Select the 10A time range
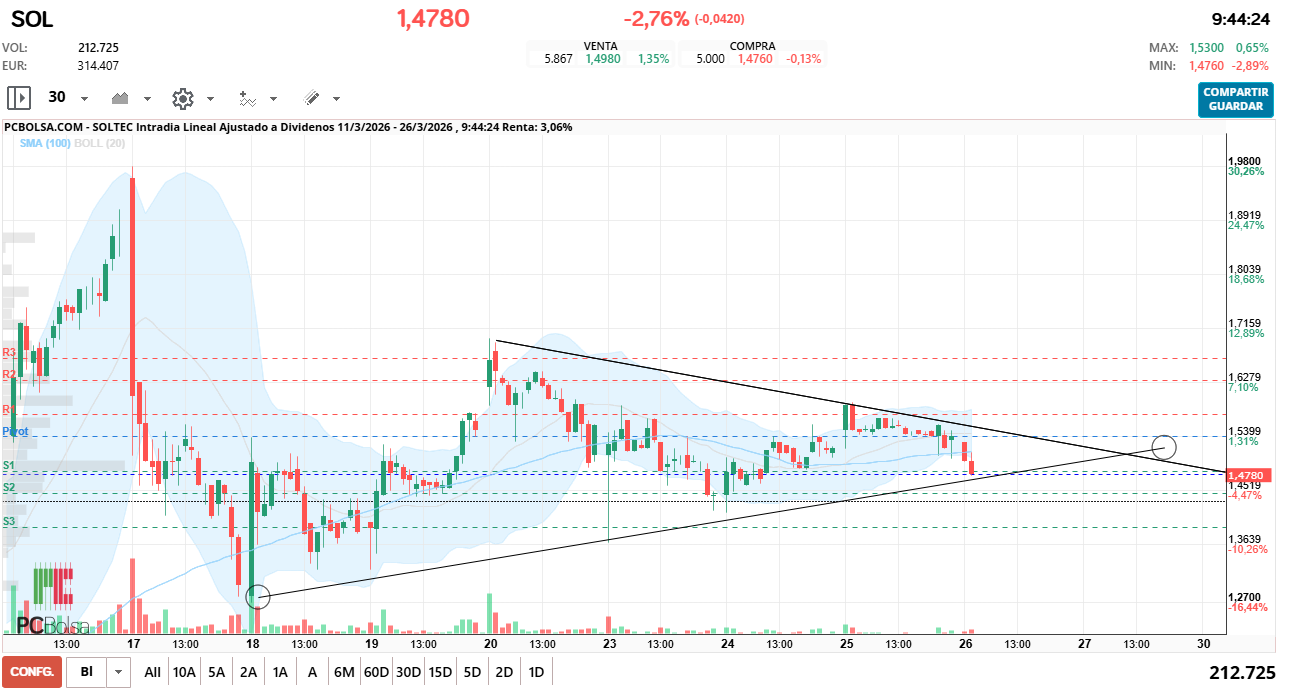The image size is (1289, 693). coord(184,673)
